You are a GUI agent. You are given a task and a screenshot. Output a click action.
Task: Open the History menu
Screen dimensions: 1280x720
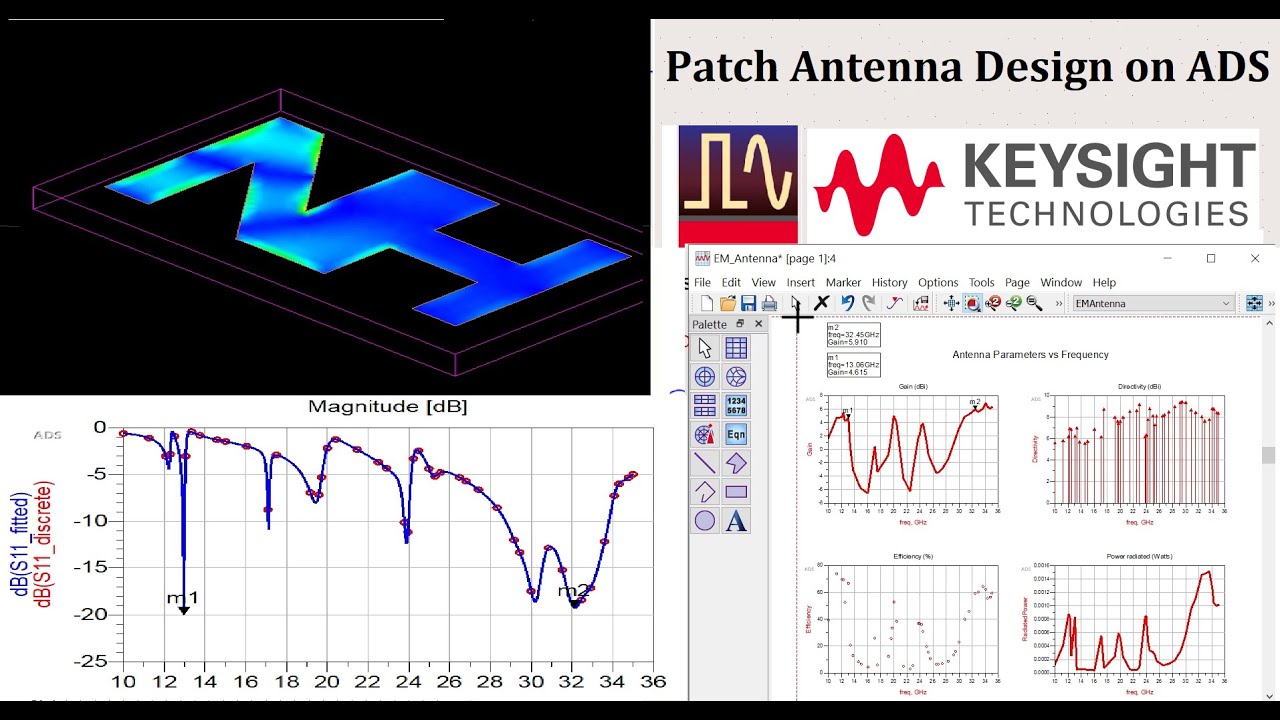889,282
